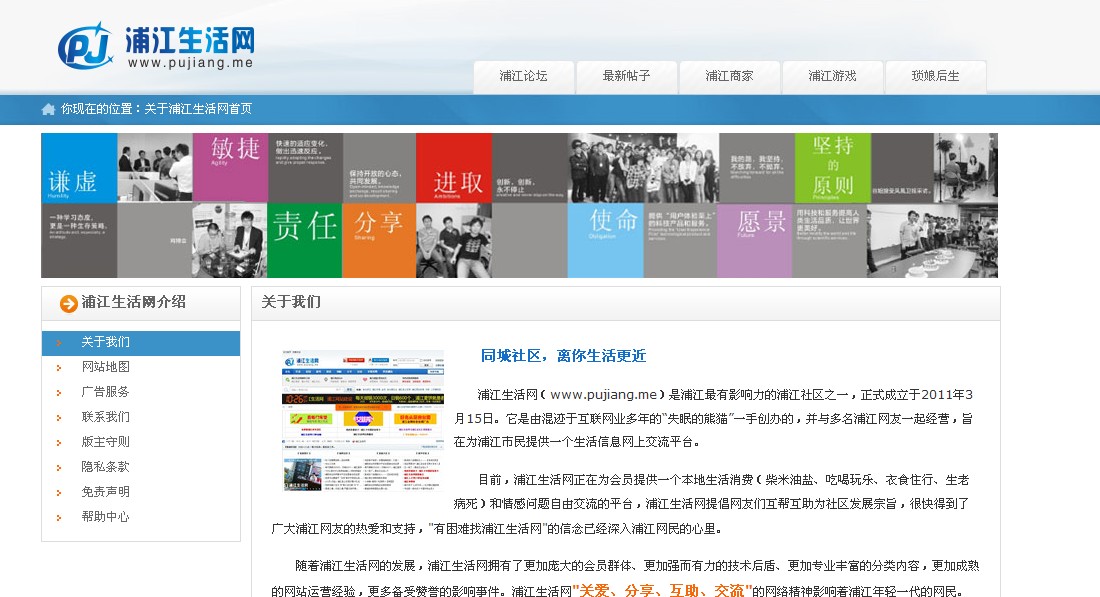Open the 浦江论坛 tab
The width and height of the screenshot is (1100, 597).
[523, 76]
